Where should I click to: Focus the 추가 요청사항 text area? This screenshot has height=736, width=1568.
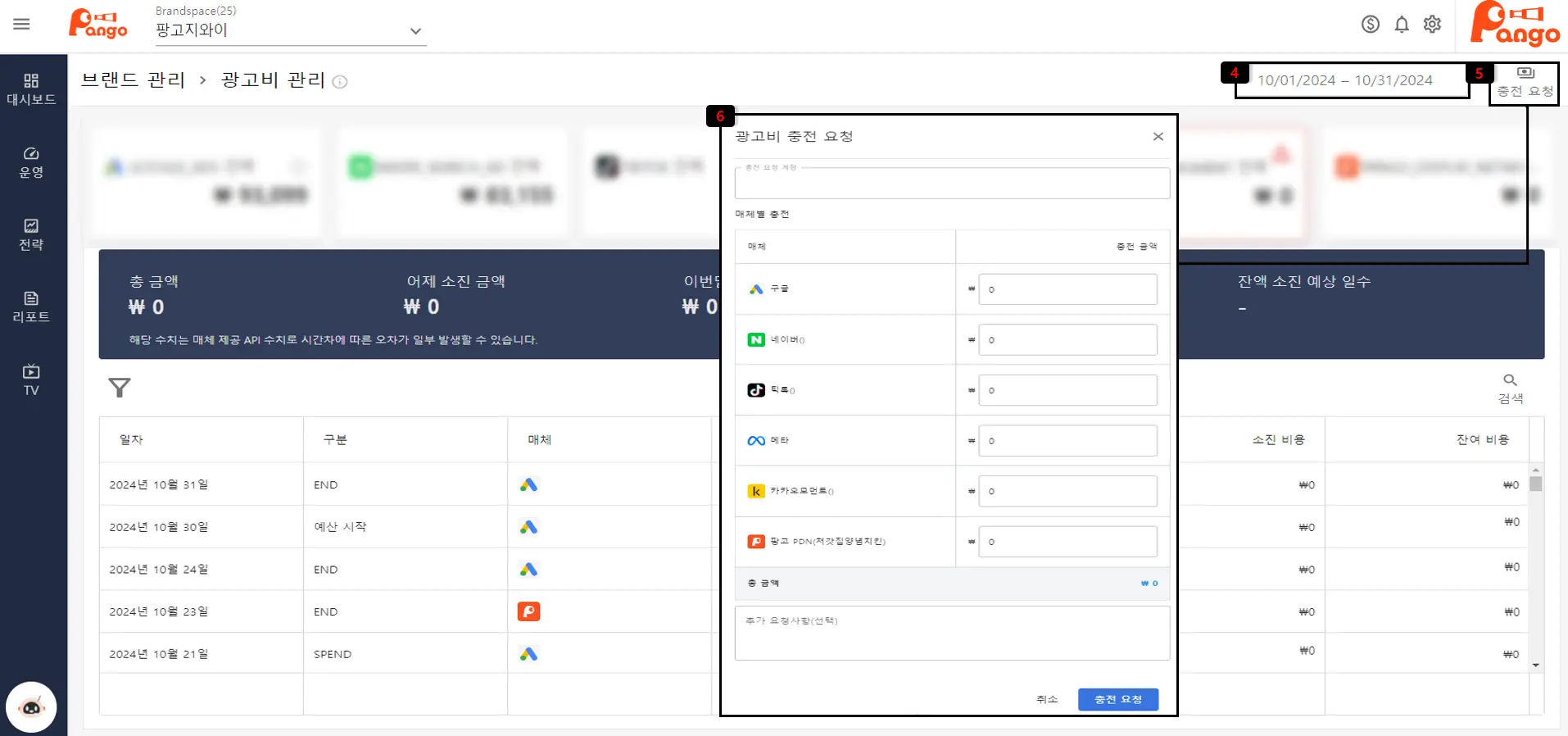point(952,634)
